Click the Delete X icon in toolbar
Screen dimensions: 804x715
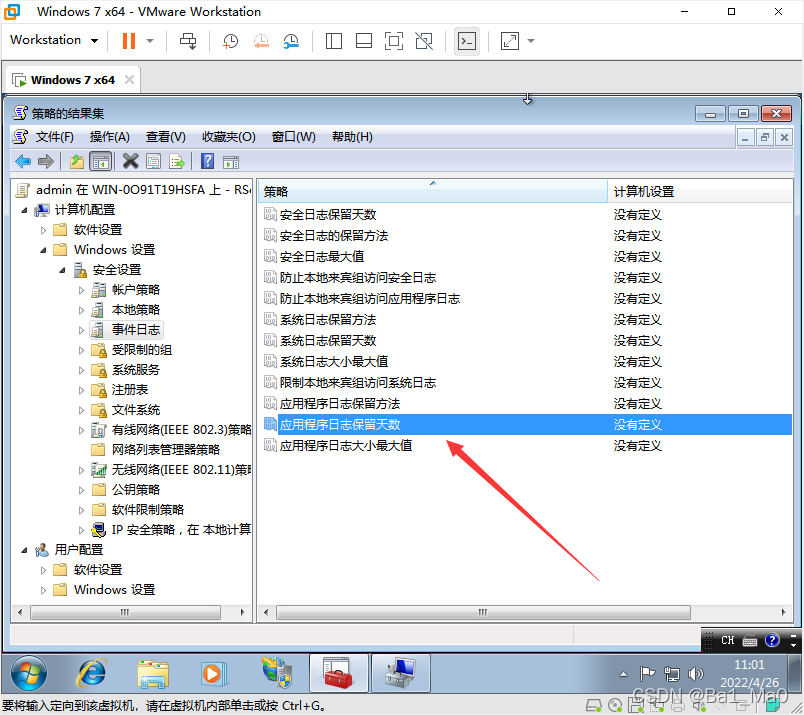(x=131, y=162)
